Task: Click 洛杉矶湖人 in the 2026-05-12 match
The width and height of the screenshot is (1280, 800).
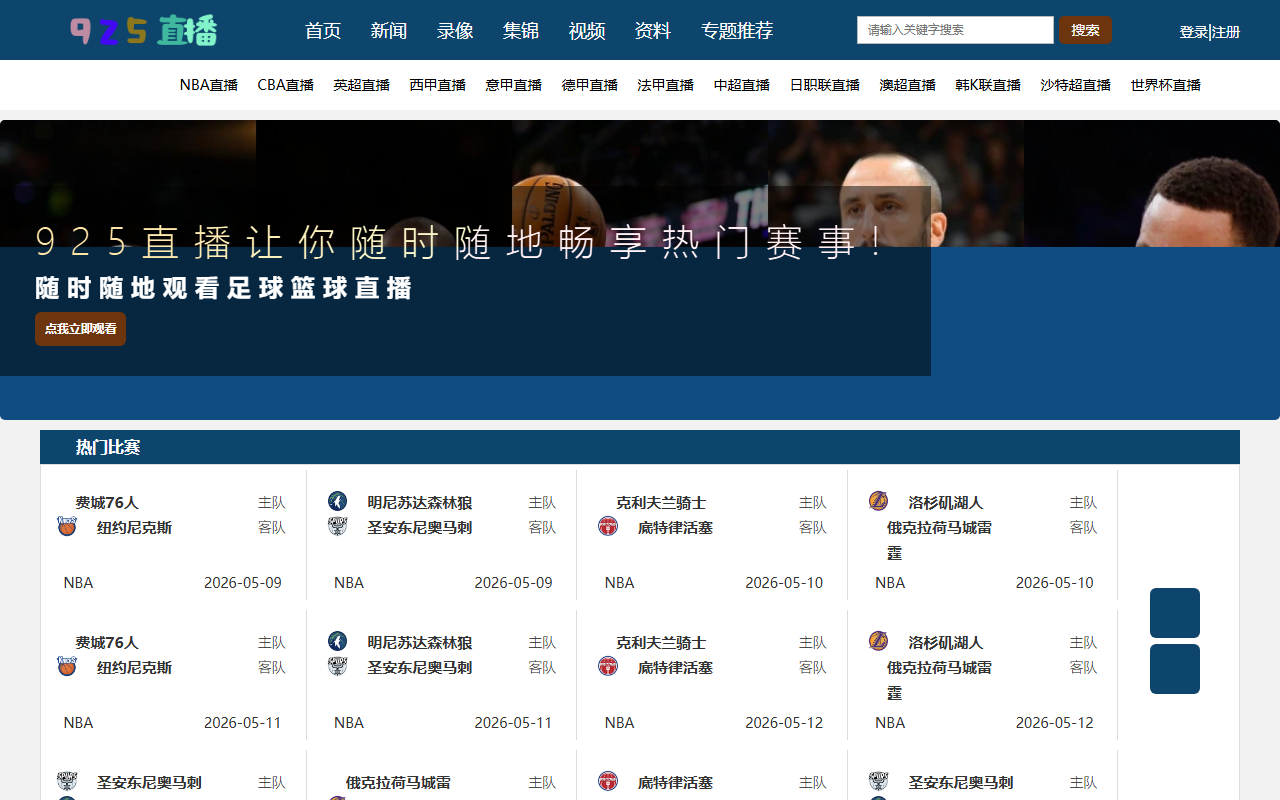Action: (946, 642)
